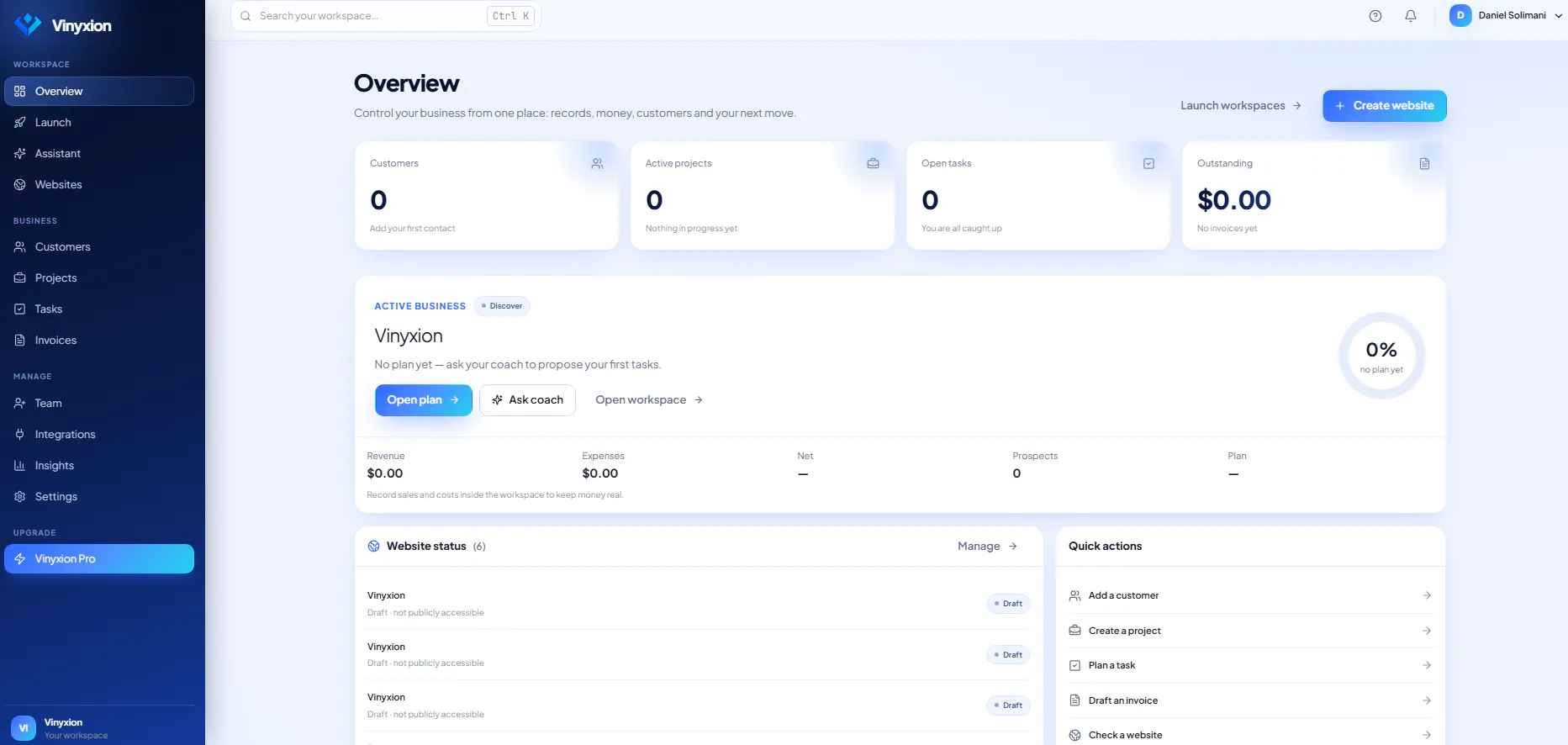
Task: Navigate to Customers in the sidebar
Action: tap(99, 247)
